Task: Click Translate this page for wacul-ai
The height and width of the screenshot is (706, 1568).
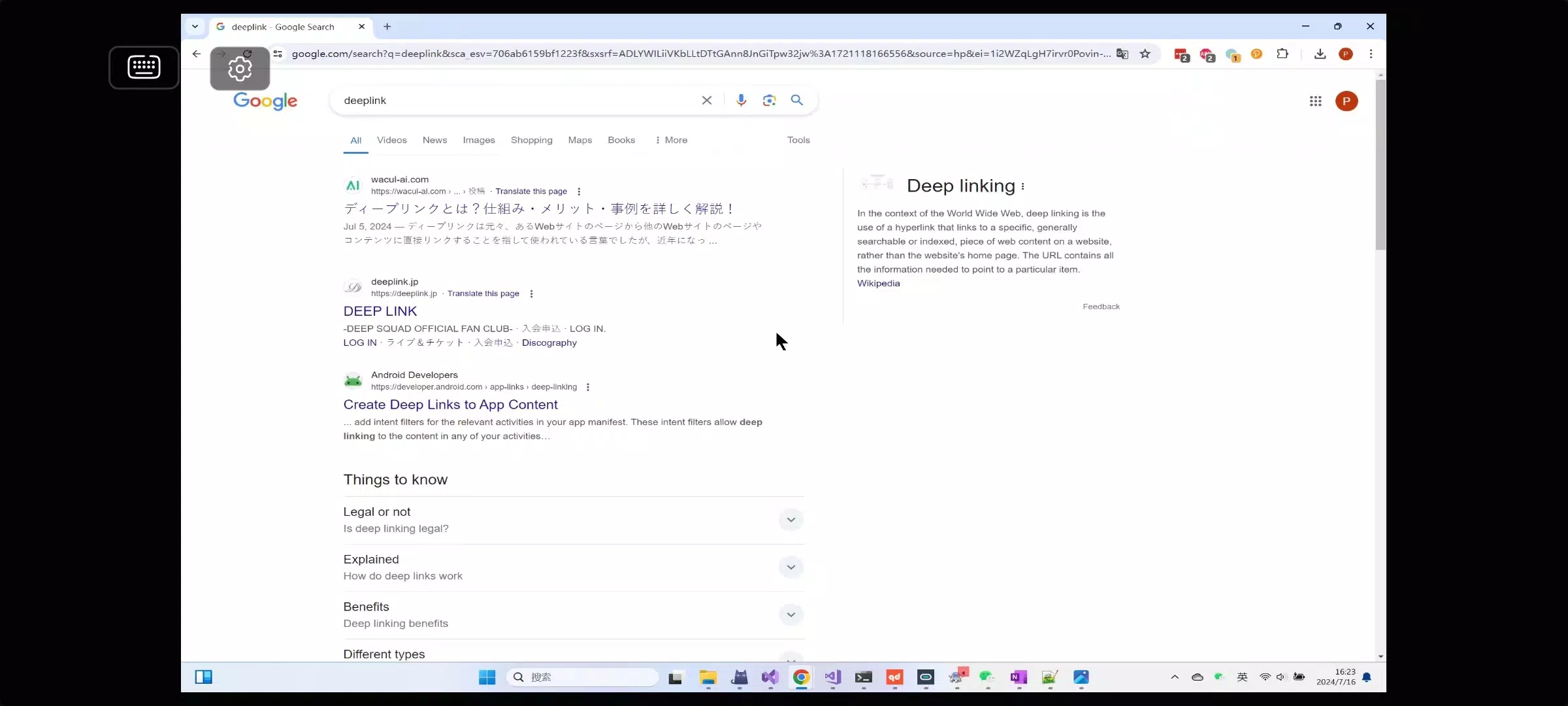Action: (531, 192)
